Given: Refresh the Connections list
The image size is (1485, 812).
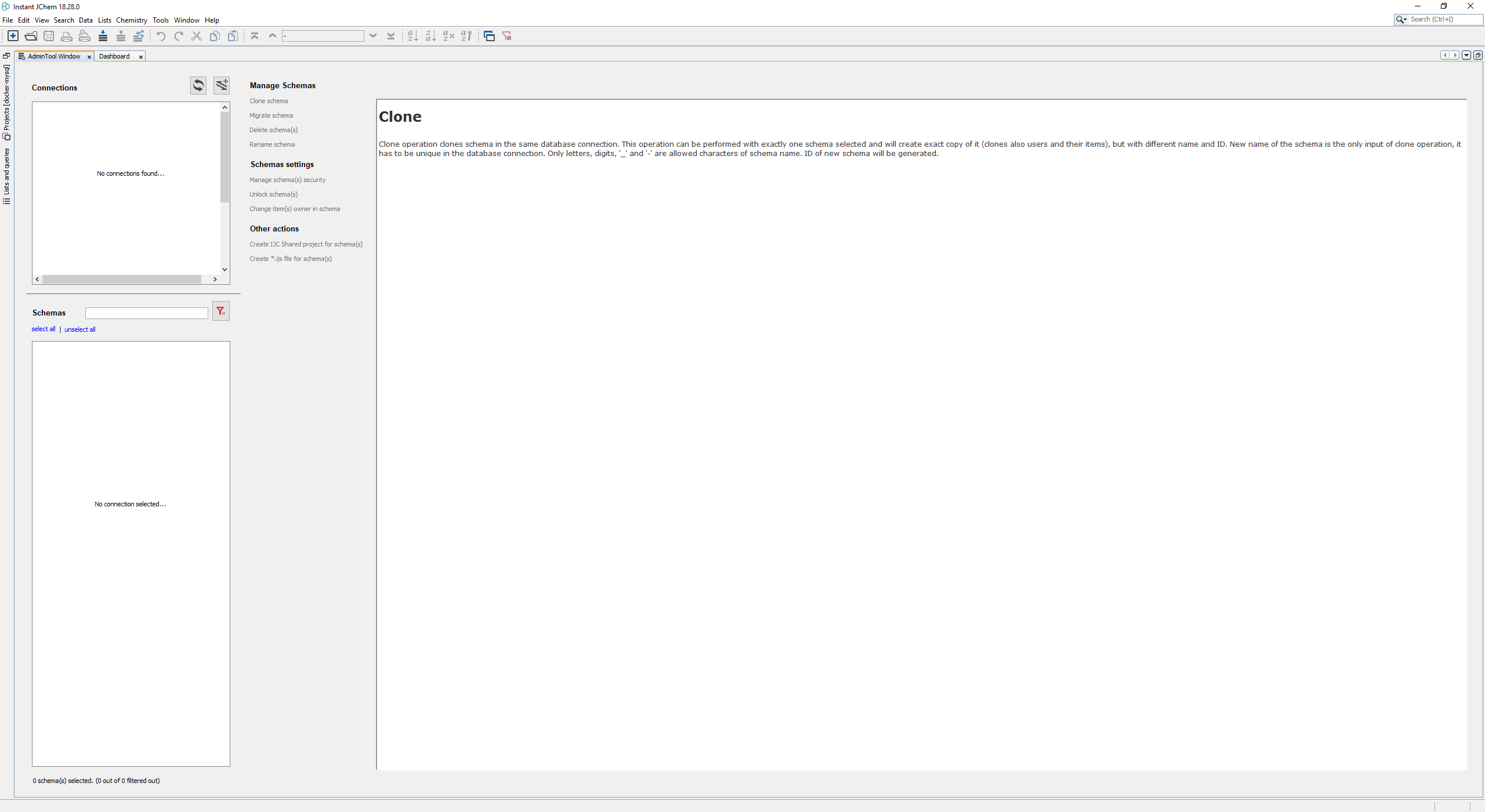Looking at the screenshot, I should (x=198, y=85).
